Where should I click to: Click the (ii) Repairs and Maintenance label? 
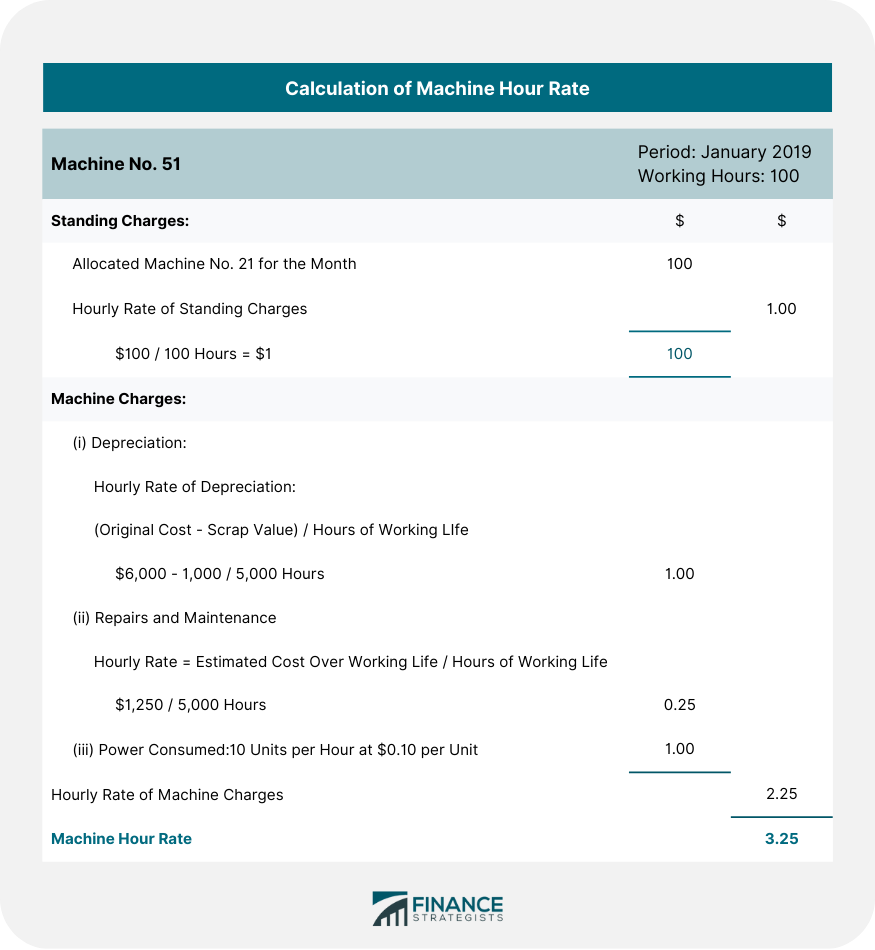click(174, 618)
